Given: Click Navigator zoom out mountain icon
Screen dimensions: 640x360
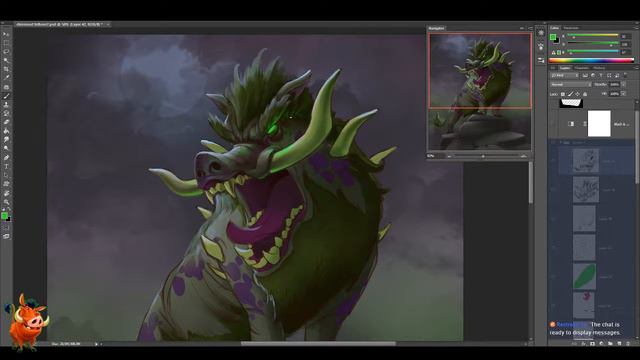Looking at the screenshot, I should (449, 156).
